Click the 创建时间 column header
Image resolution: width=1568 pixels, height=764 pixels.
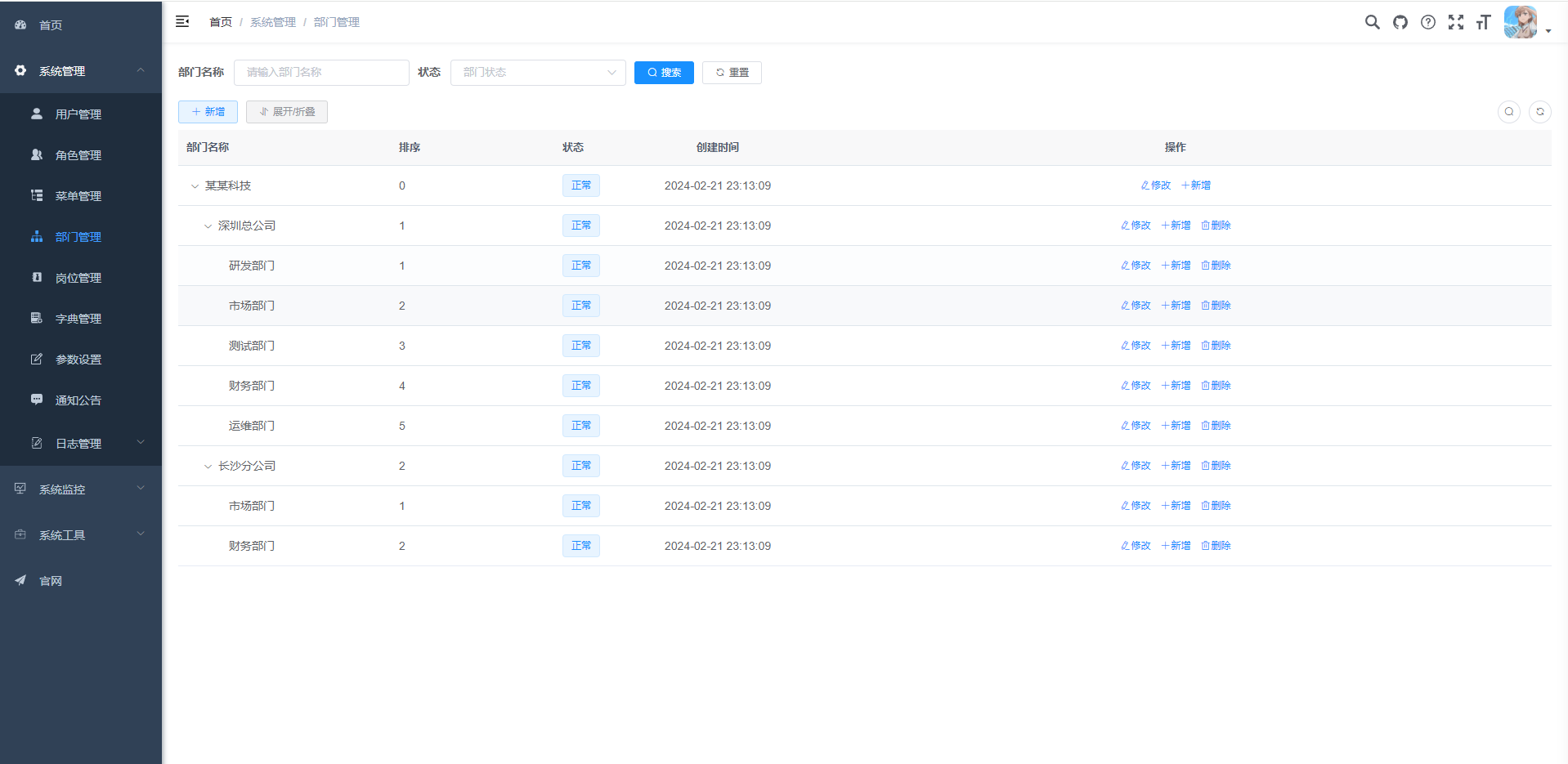[x=718, y=147]
